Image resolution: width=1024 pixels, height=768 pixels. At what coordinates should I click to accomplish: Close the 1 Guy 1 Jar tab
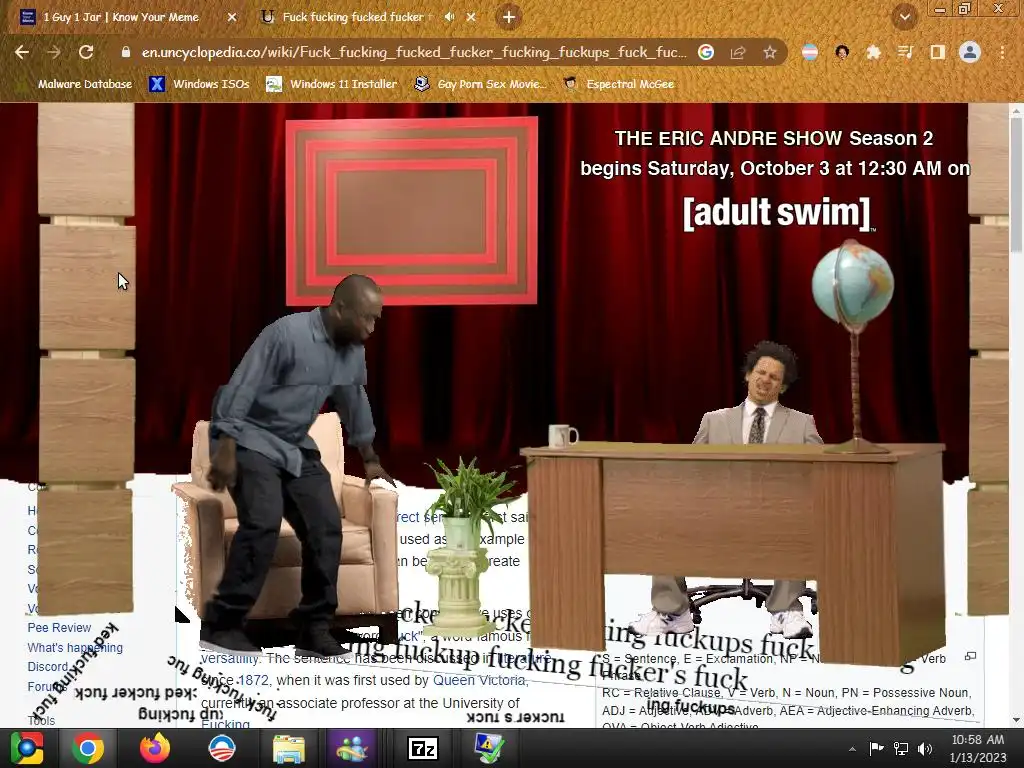232,17
